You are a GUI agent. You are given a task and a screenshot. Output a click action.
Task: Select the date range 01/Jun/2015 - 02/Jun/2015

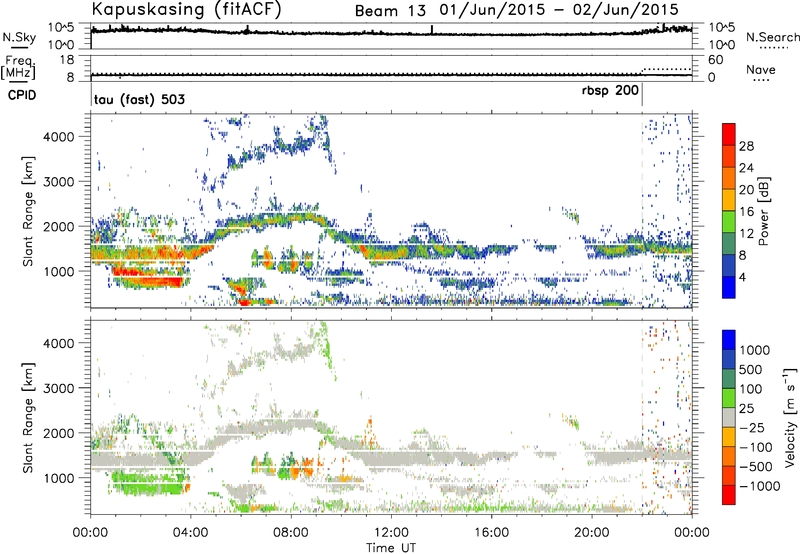559,10
